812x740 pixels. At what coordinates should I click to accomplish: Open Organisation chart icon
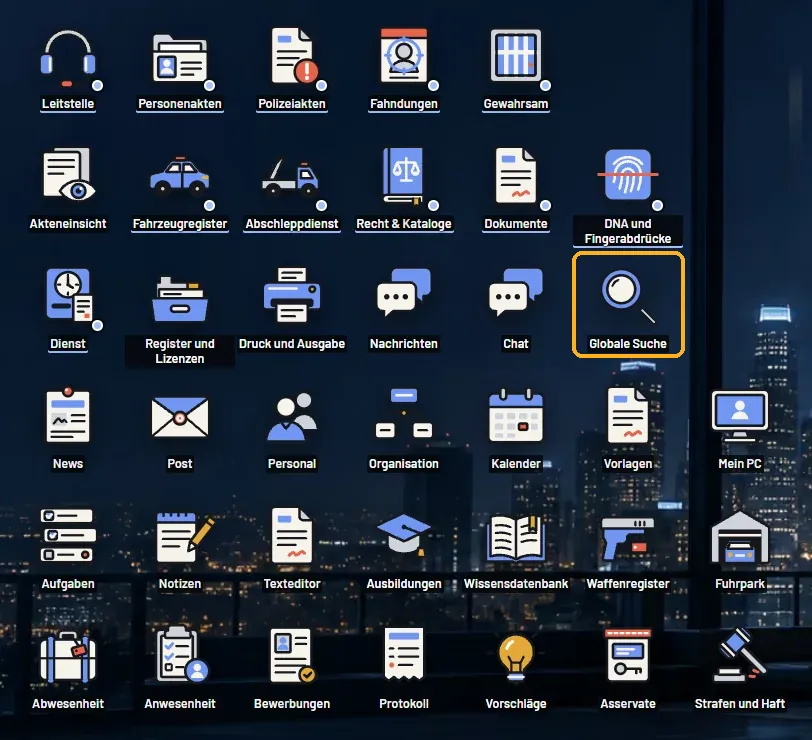pos(404,413)
